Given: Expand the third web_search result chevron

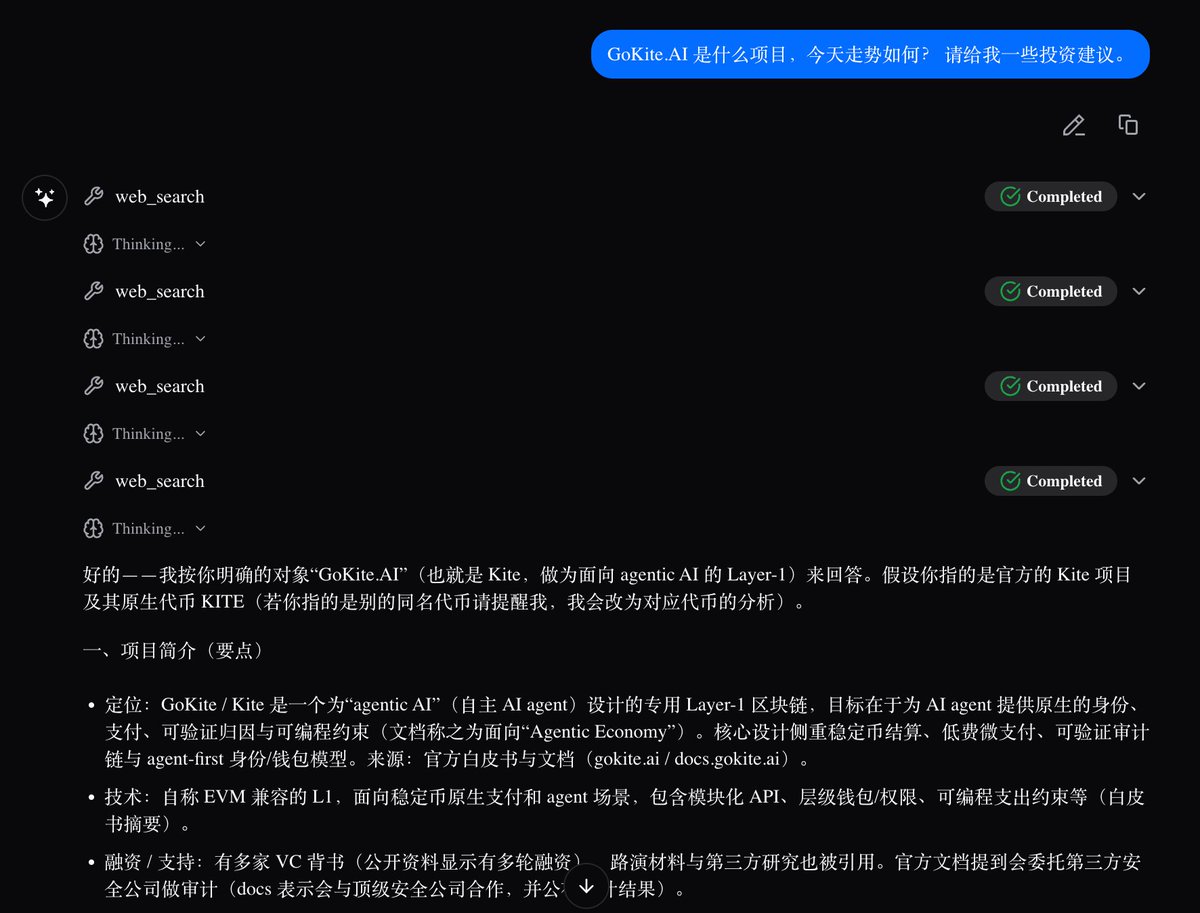Looking at the screenshot, I should tap(1139, 386).
